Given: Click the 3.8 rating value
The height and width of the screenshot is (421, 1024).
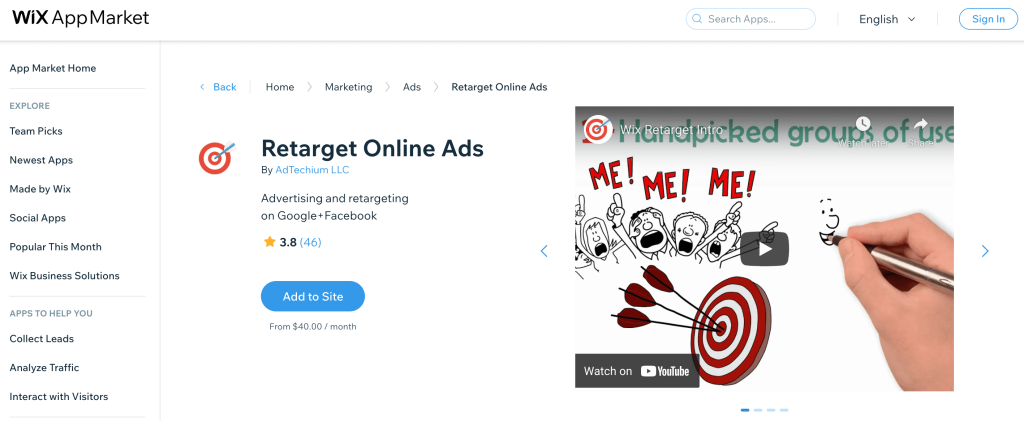Looking at the screenshot, I should coord(288,242).
